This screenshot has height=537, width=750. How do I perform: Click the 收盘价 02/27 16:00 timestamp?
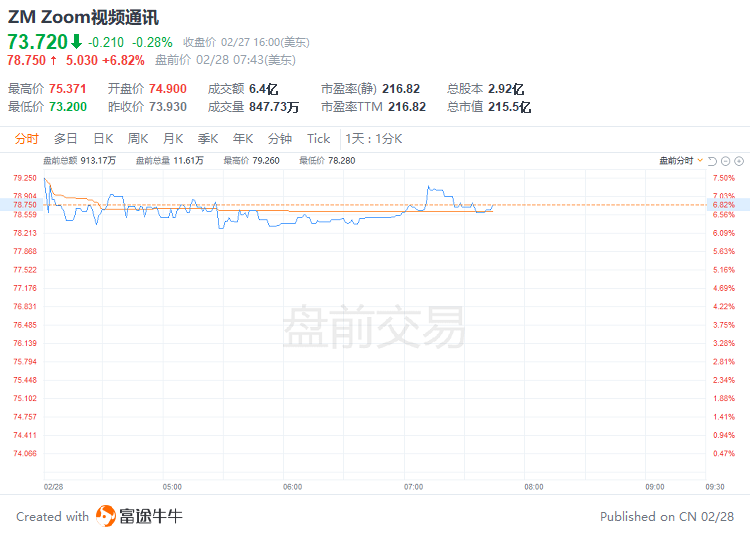(x=246, y=43)
